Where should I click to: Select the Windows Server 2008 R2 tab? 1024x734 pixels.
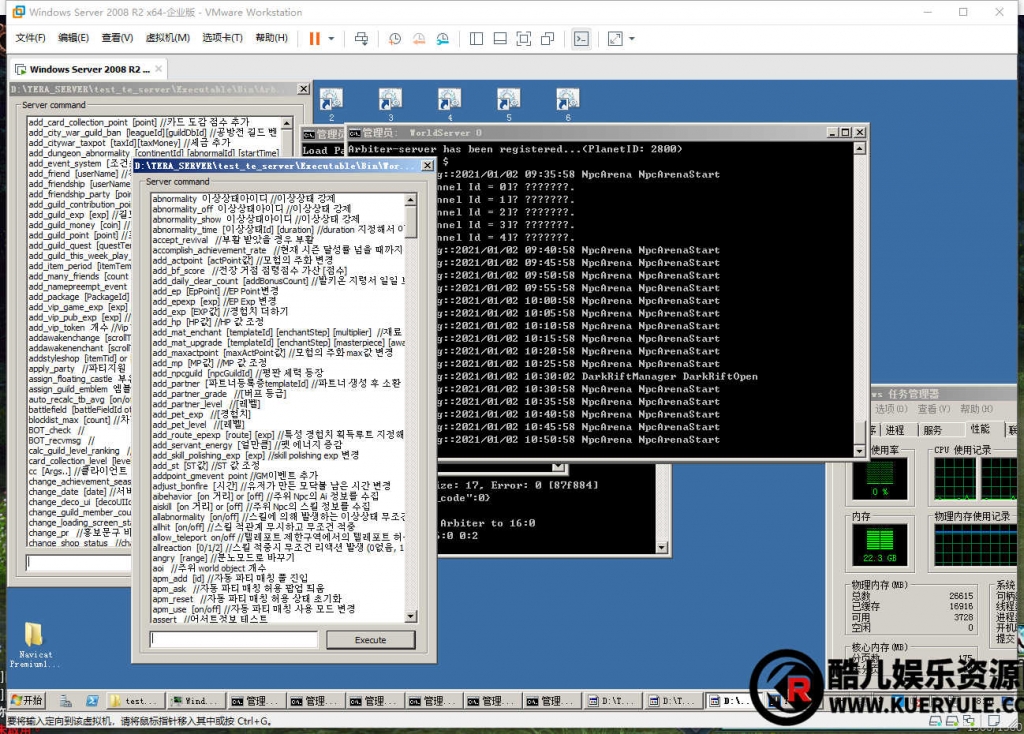coord(89,69)
